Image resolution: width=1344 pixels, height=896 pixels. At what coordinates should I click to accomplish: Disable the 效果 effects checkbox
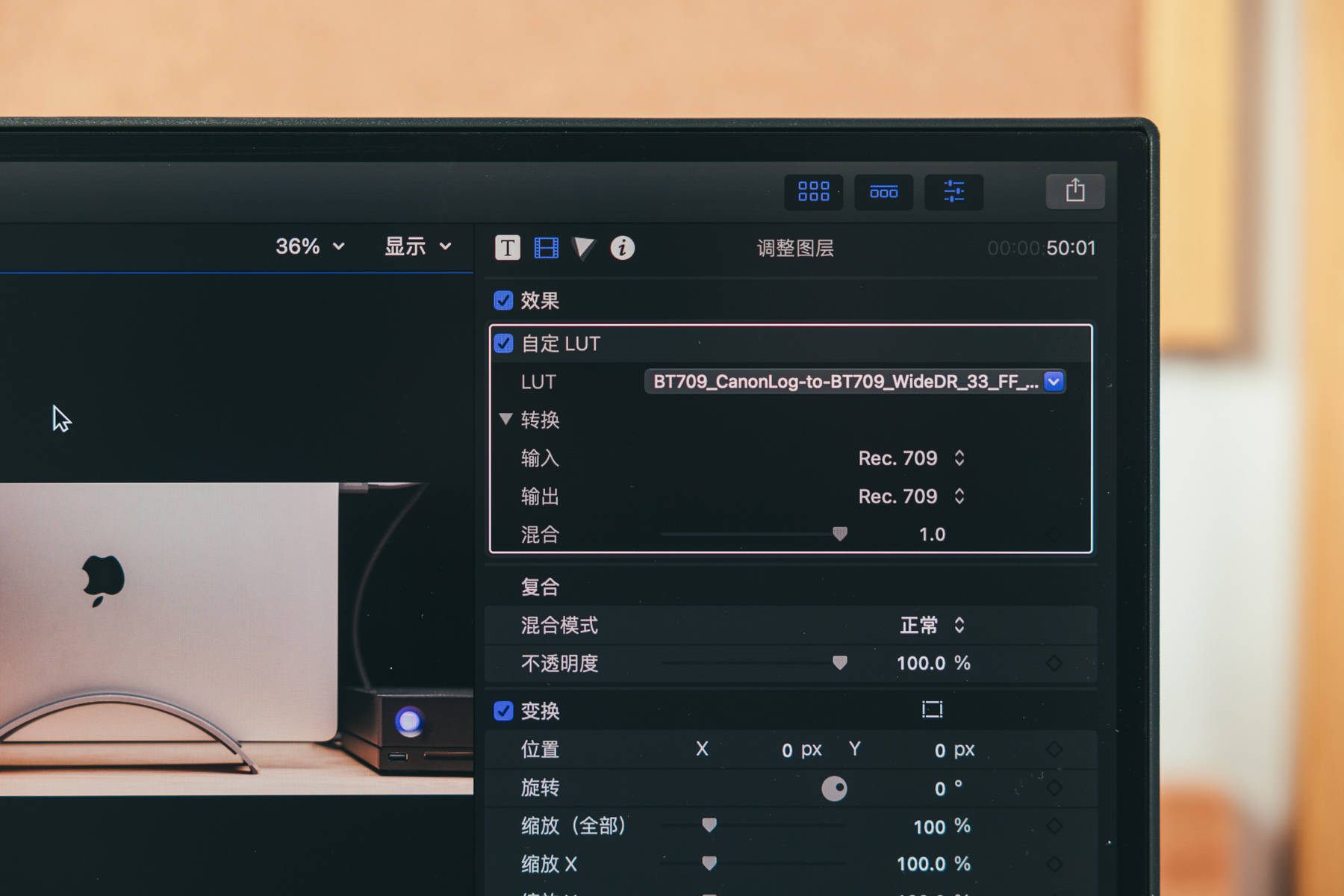[503, 300]
